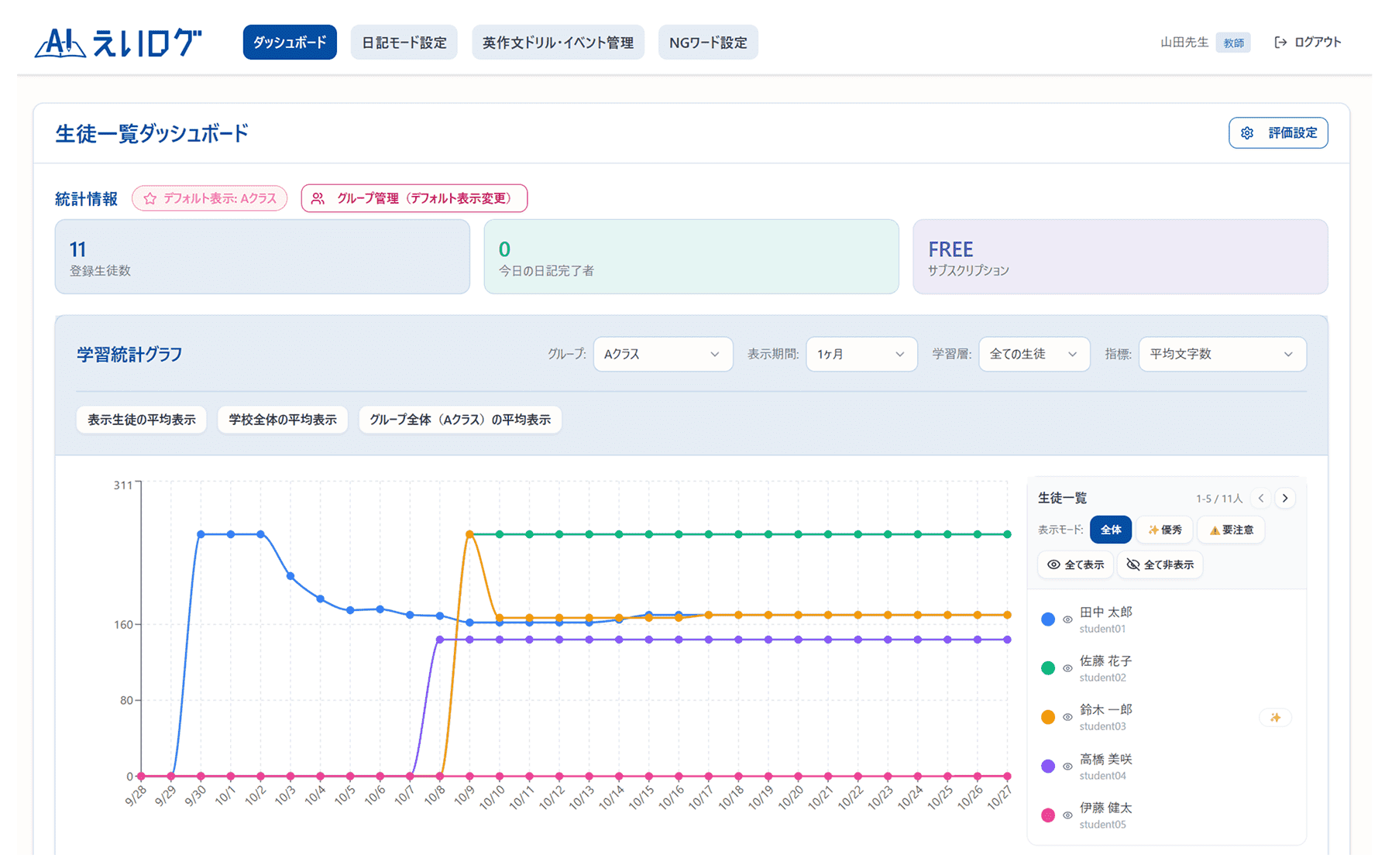The width and height of the screenshot is (1385, 868).
Task: Toggle visibility eye for 田中 太郎
Action: click(x=1067, y=619)
